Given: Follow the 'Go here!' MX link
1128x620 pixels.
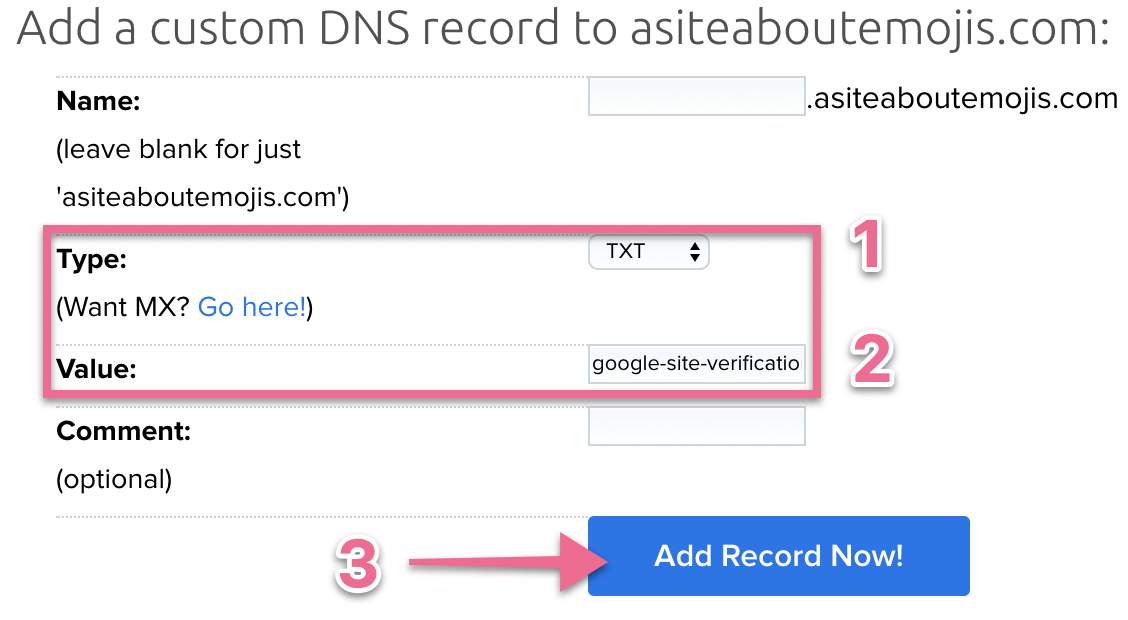Looking at the screenshot, I should pos(252,307).
